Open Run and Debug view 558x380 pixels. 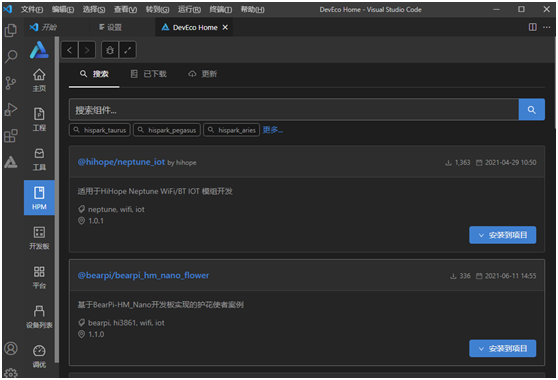tap(11, 109)
